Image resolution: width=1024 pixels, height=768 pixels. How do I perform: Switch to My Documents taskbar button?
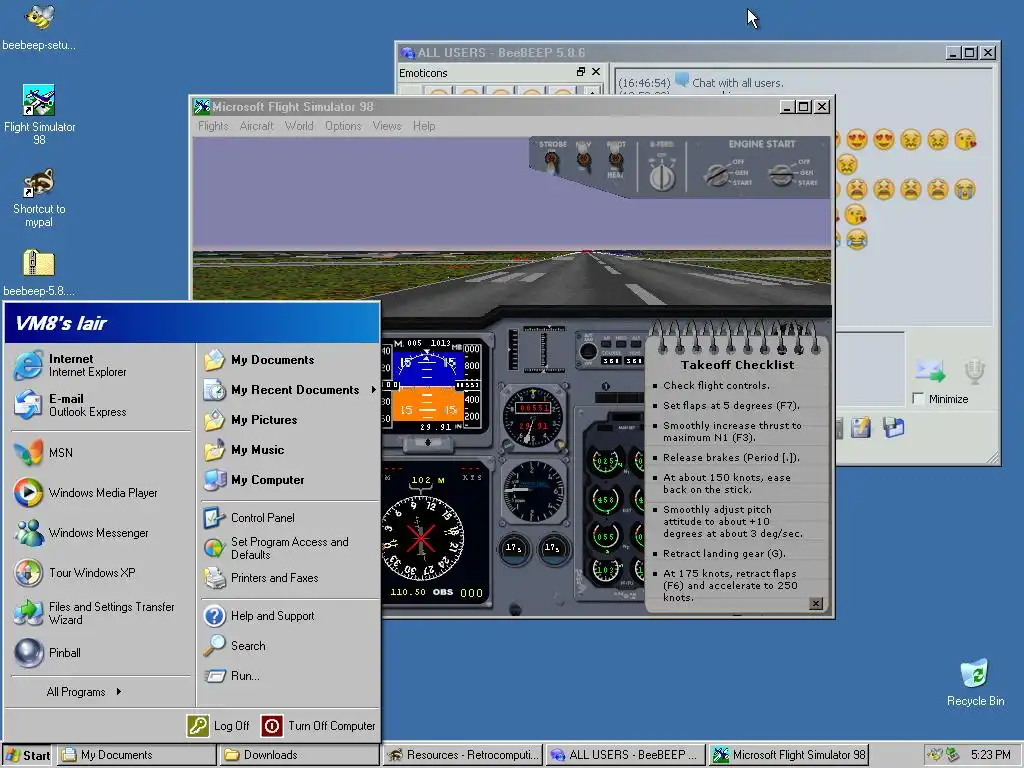click(x=136, y=755)
